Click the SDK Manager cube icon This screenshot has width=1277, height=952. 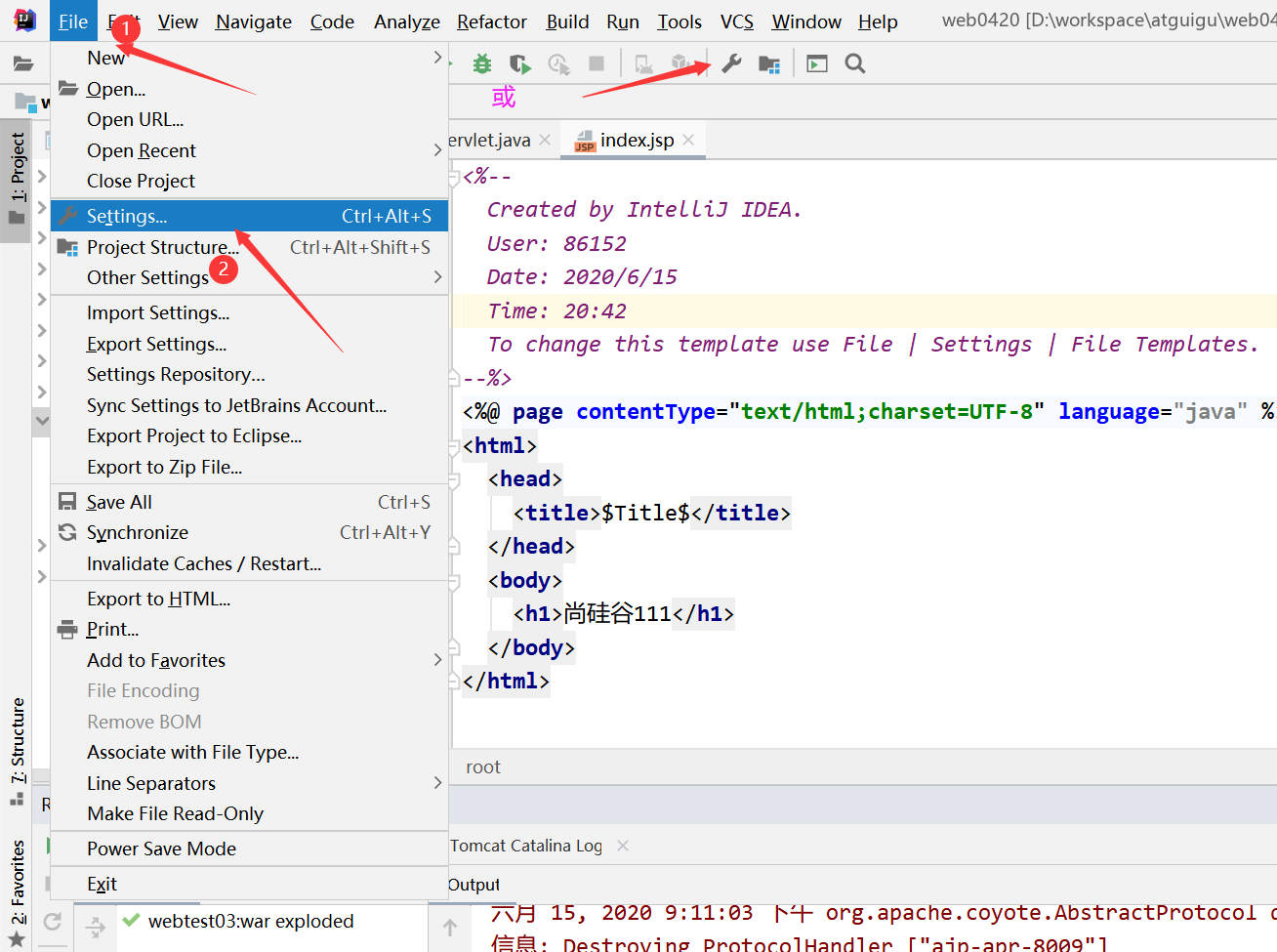682,63
